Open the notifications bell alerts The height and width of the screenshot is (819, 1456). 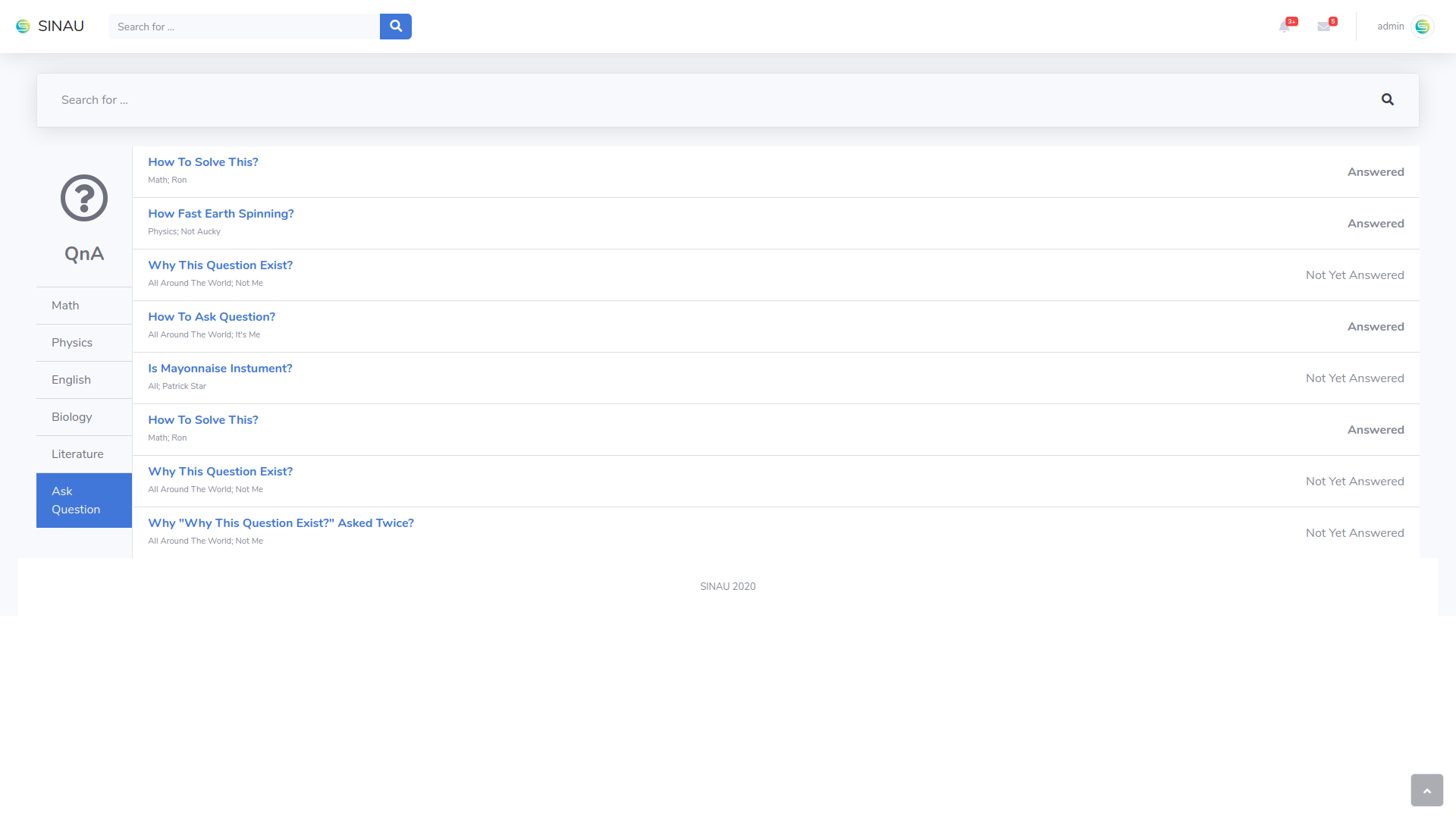click(x=1284, y=27)
